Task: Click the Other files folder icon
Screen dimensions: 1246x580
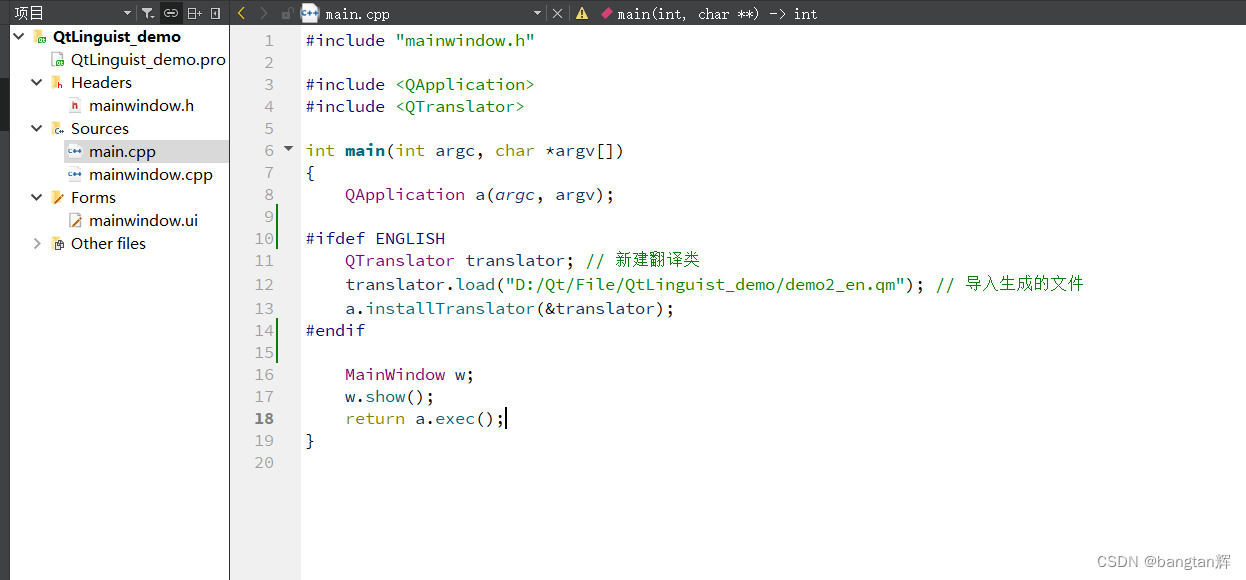Action: click(58, 243)
